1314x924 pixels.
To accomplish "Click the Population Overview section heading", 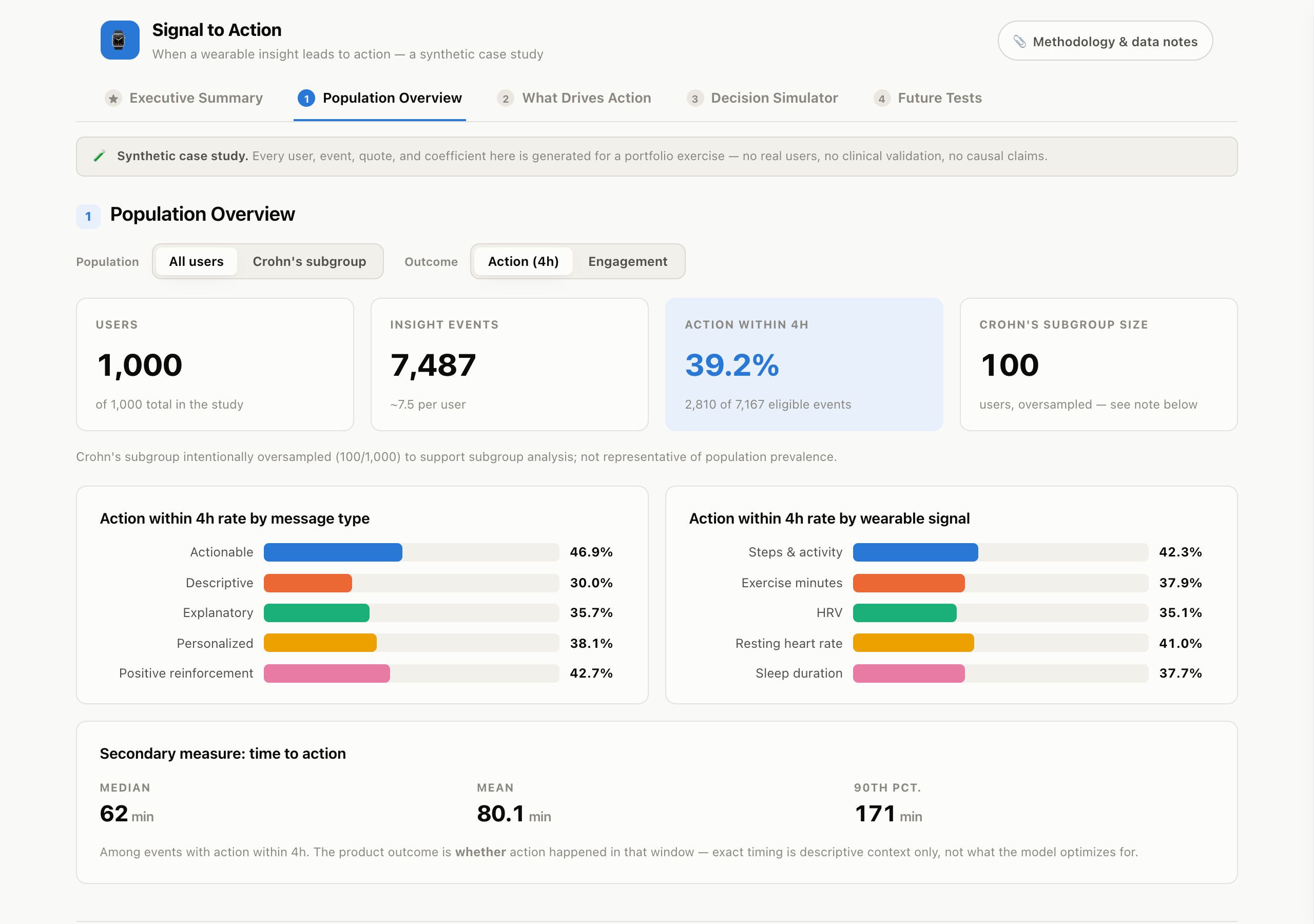I will tap(203, 214).
